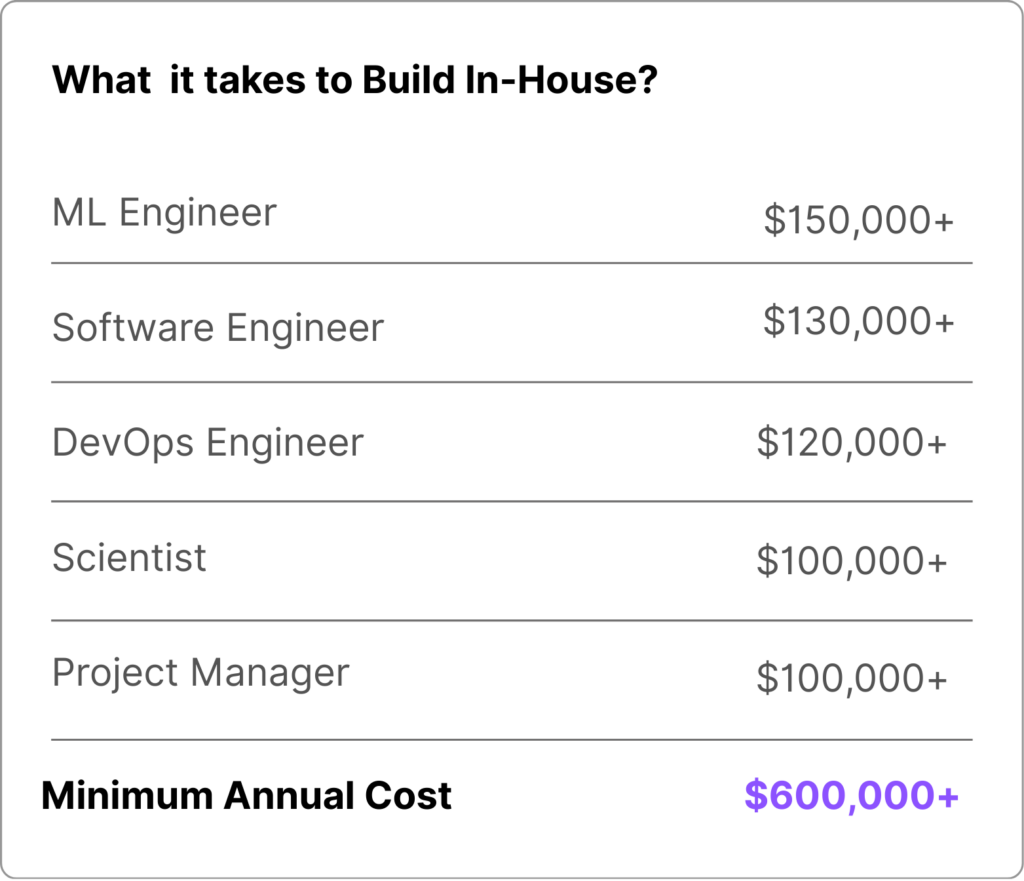Click the Scientist's $100,000+ value
Viewport: 1024px width, 881px height.
pos(851,562)
